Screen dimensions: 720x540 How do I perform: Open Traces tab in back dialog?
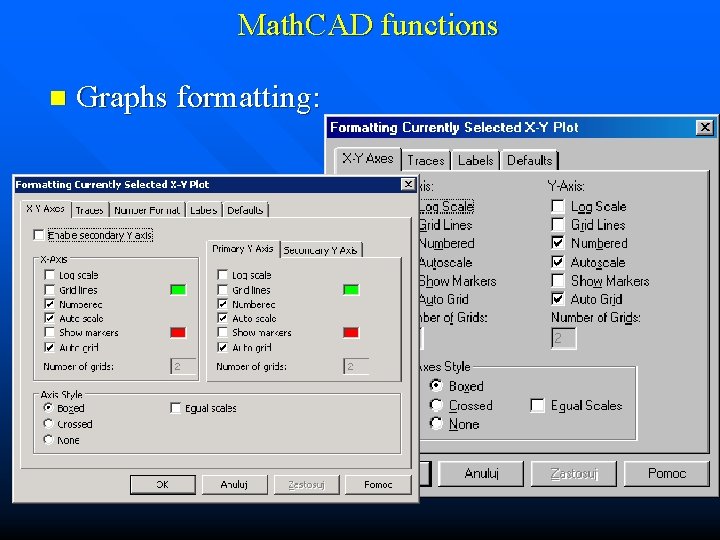coord(426,160)
